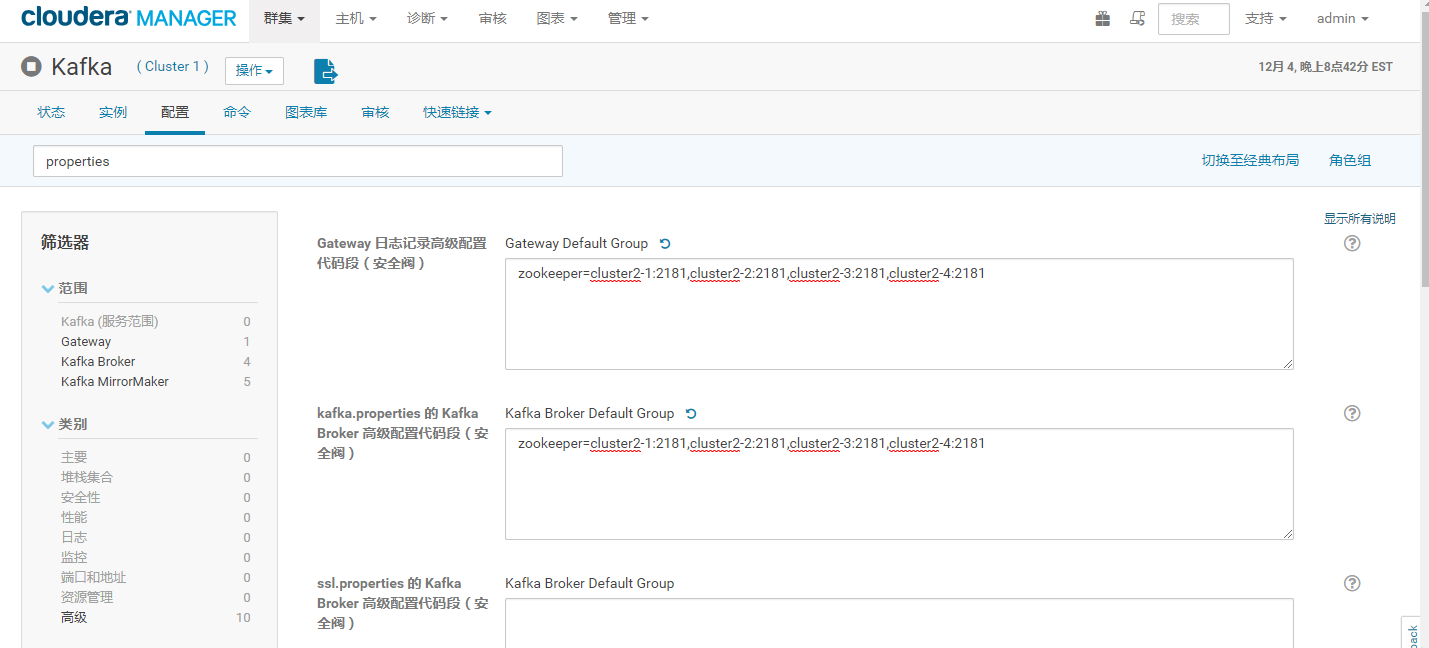Click the configuration search box containing properties
This screenshot has width=1429, height=648.
coord(298,161)
